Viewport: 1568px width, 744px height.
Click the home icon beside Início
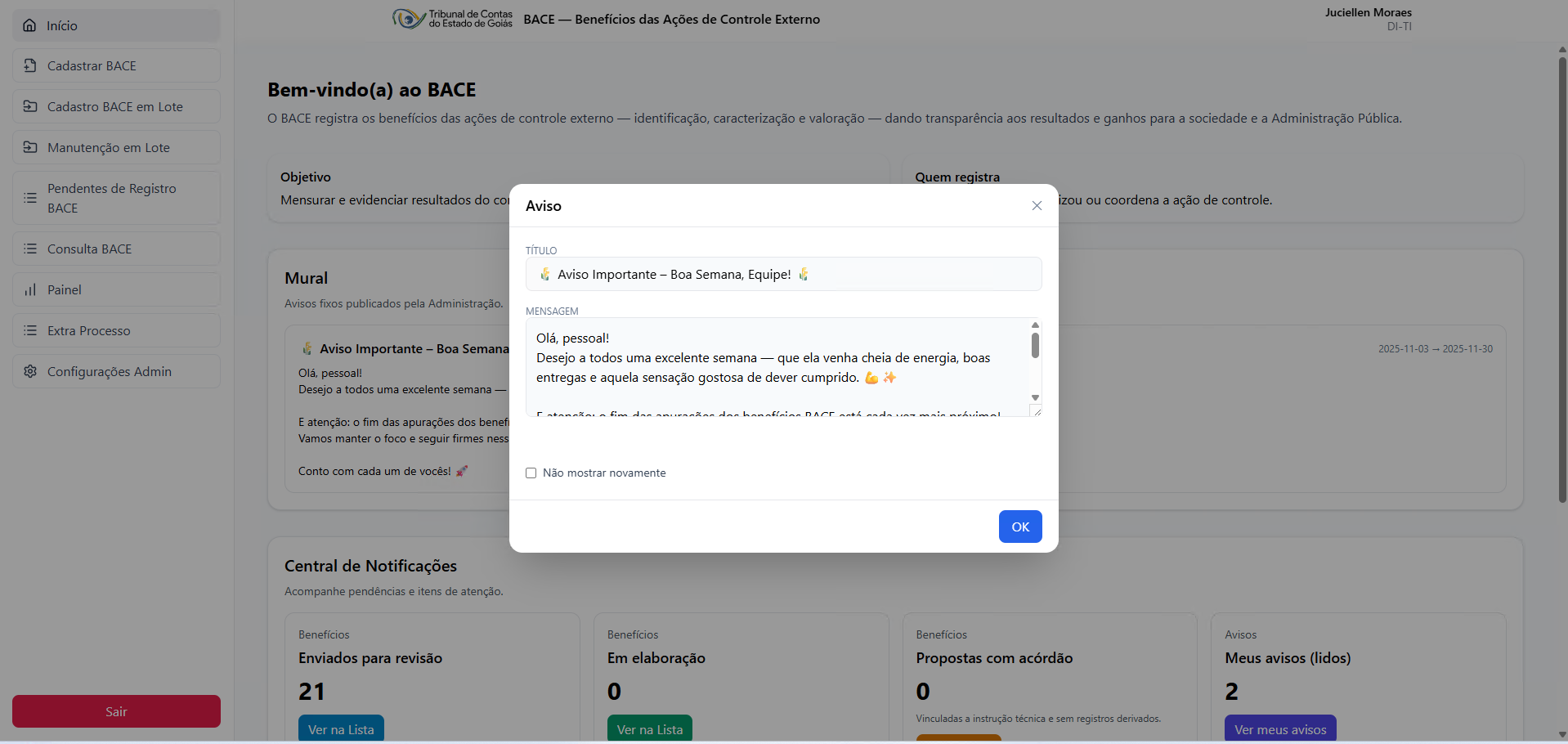(x=29, y=25)
